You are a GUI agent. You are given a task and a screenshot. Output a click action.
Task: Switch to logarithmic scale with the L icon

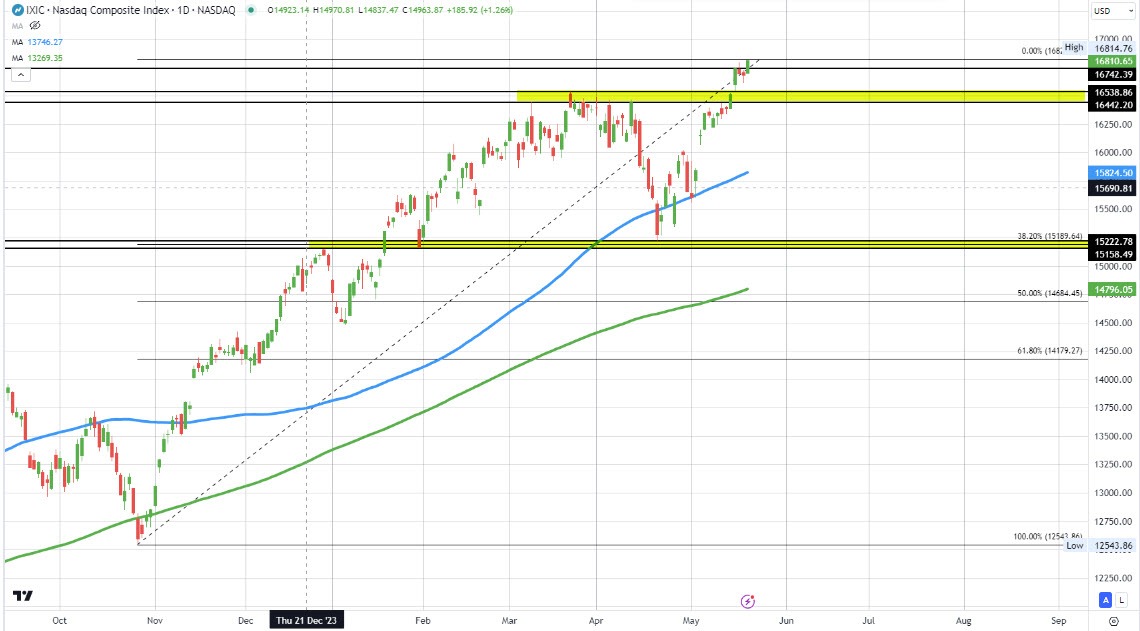point(1122,599)
